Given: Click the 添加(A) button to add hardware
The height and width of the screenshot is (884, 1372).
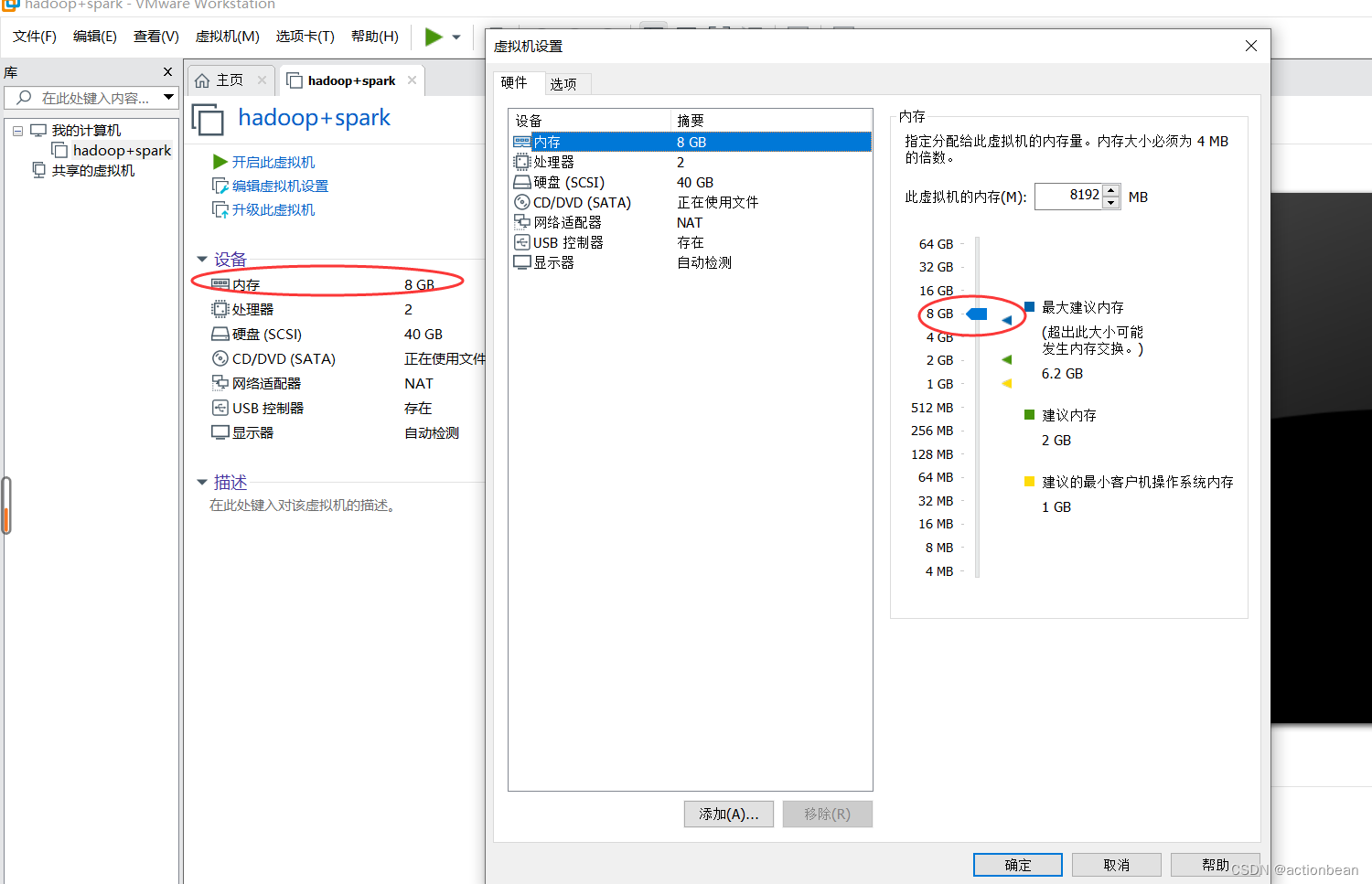Looking at the screenshot, I should point(728,814).
